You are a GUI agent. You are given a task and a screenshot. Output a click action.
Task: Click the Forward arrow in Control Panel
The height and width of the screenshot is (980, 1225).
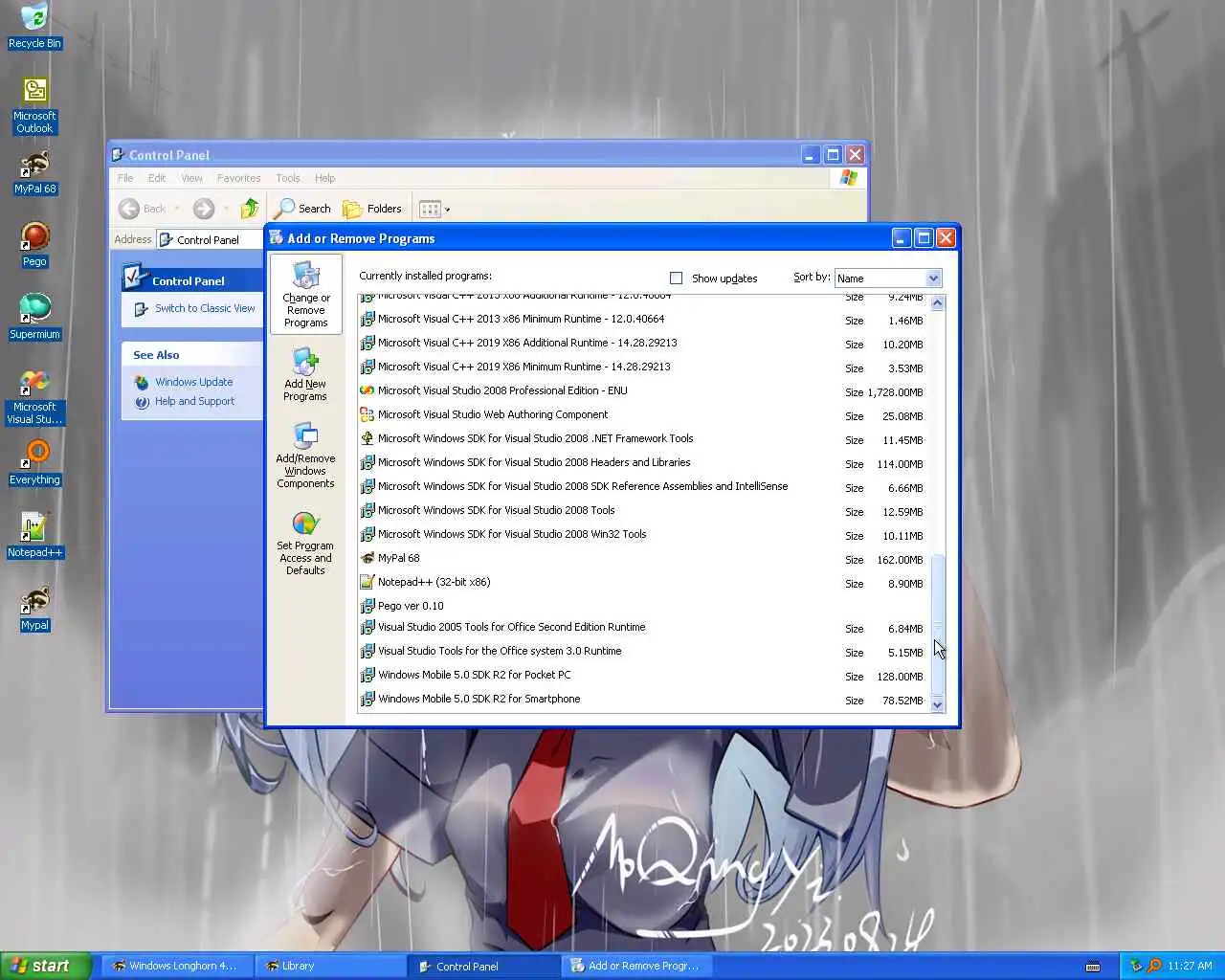click(203, 208)
